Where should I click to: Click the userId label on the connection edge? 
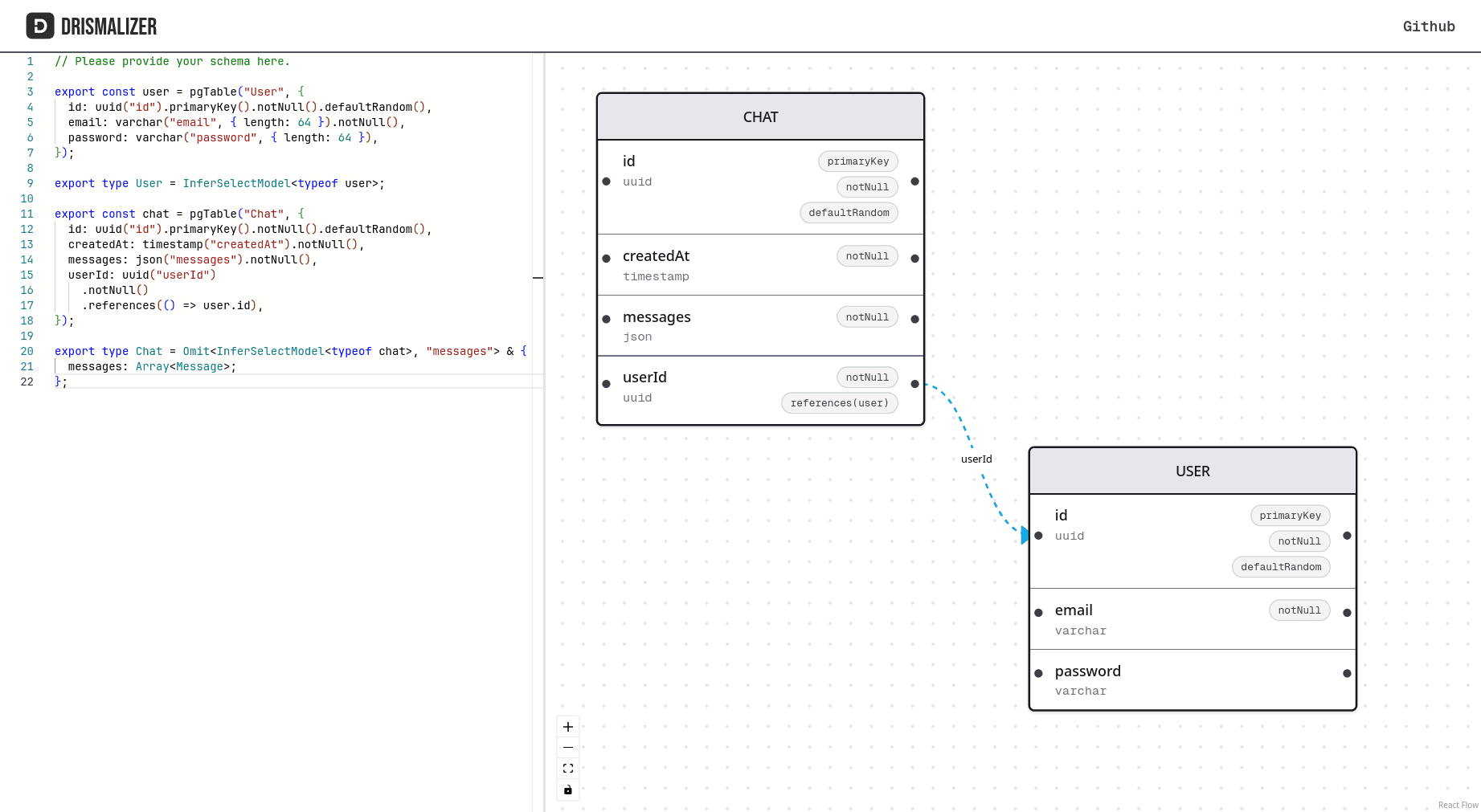pyautogui.click(x=976, y=459)
